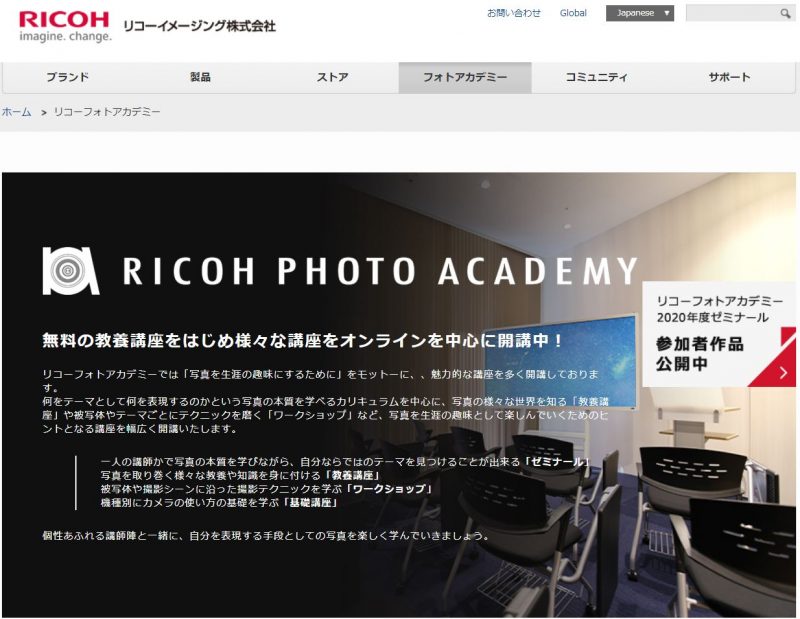This screenshot has height=619, width=800.
Task: Click リコーフォトアカデミー breadcrumb text
Action: click(107, 112)
